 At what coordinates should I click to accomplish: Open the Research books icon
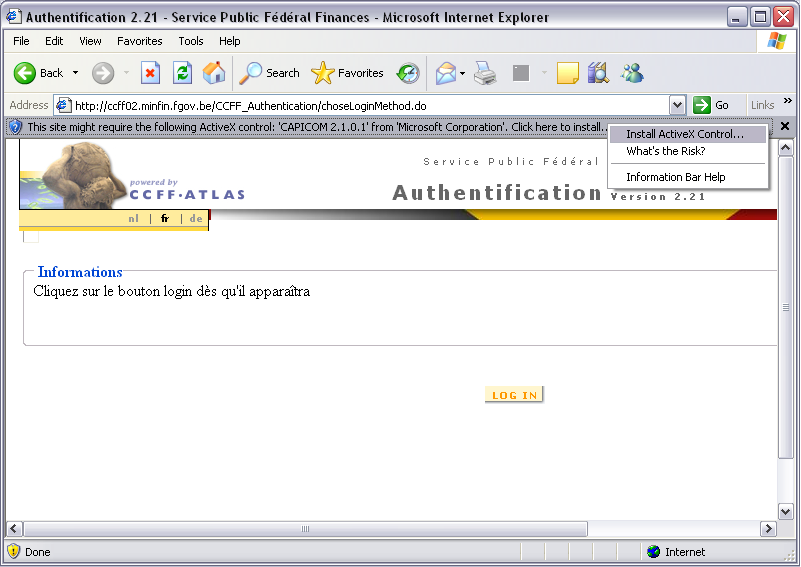598,73
